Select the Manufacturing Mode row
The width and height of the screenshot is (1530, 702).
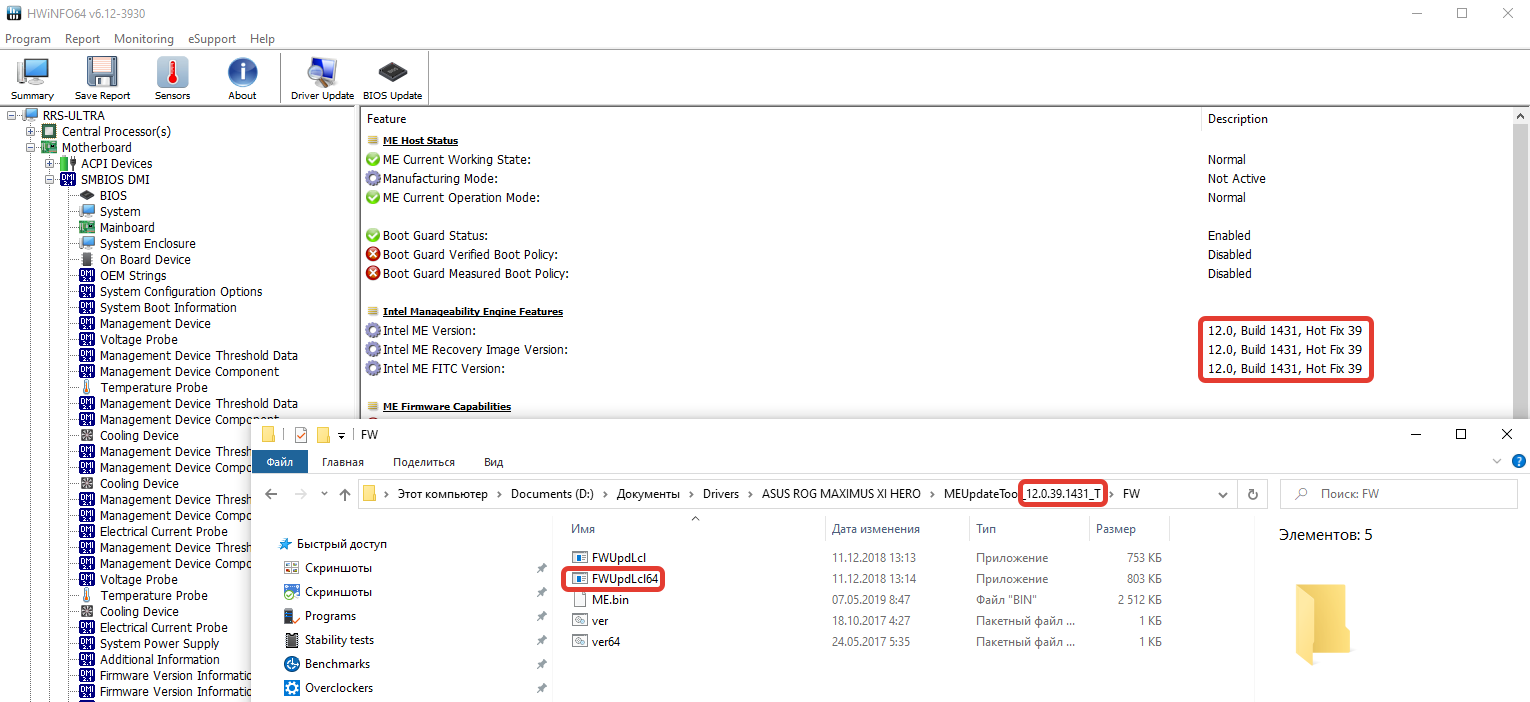coord(938,179)
